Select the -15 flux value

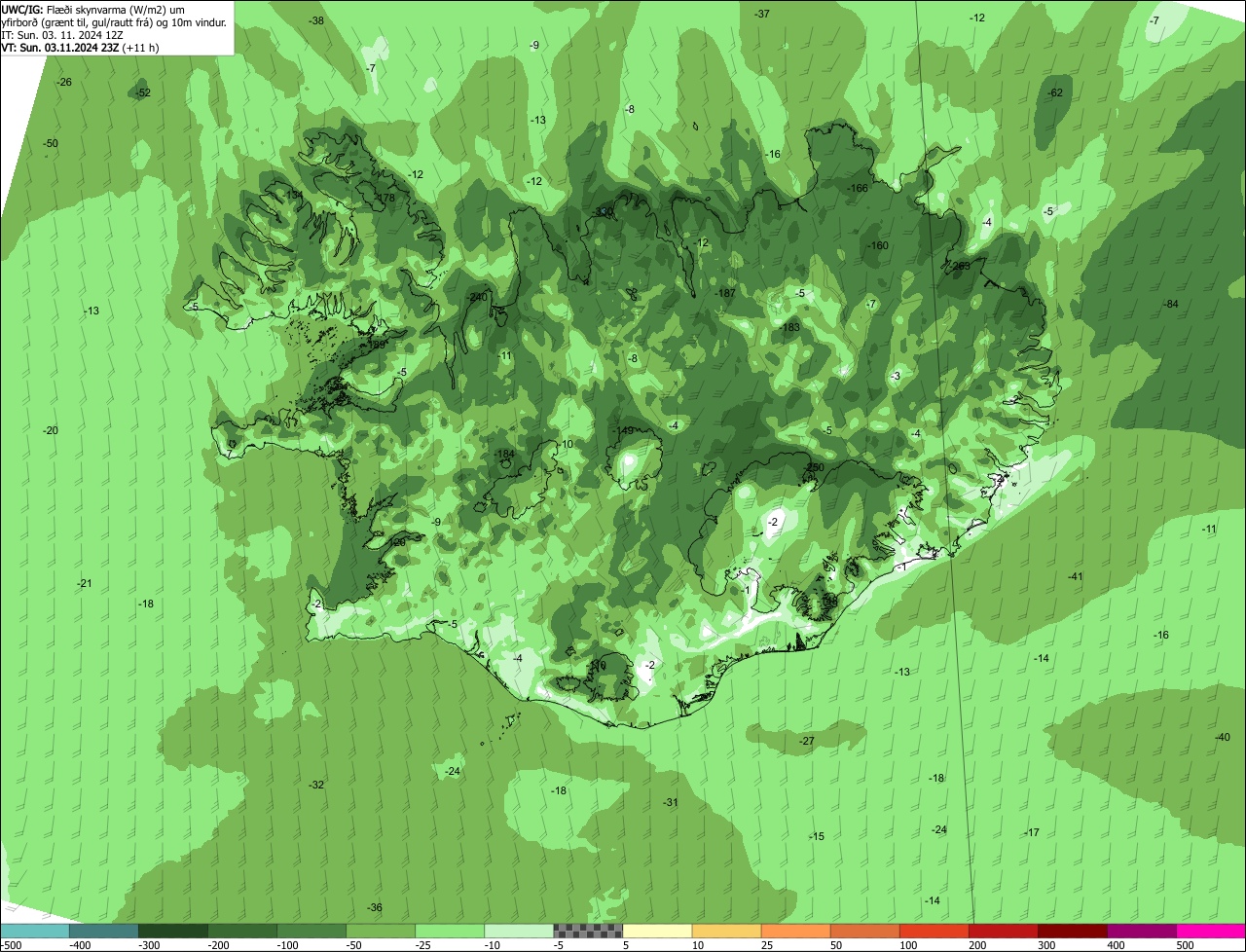(817, 836)
